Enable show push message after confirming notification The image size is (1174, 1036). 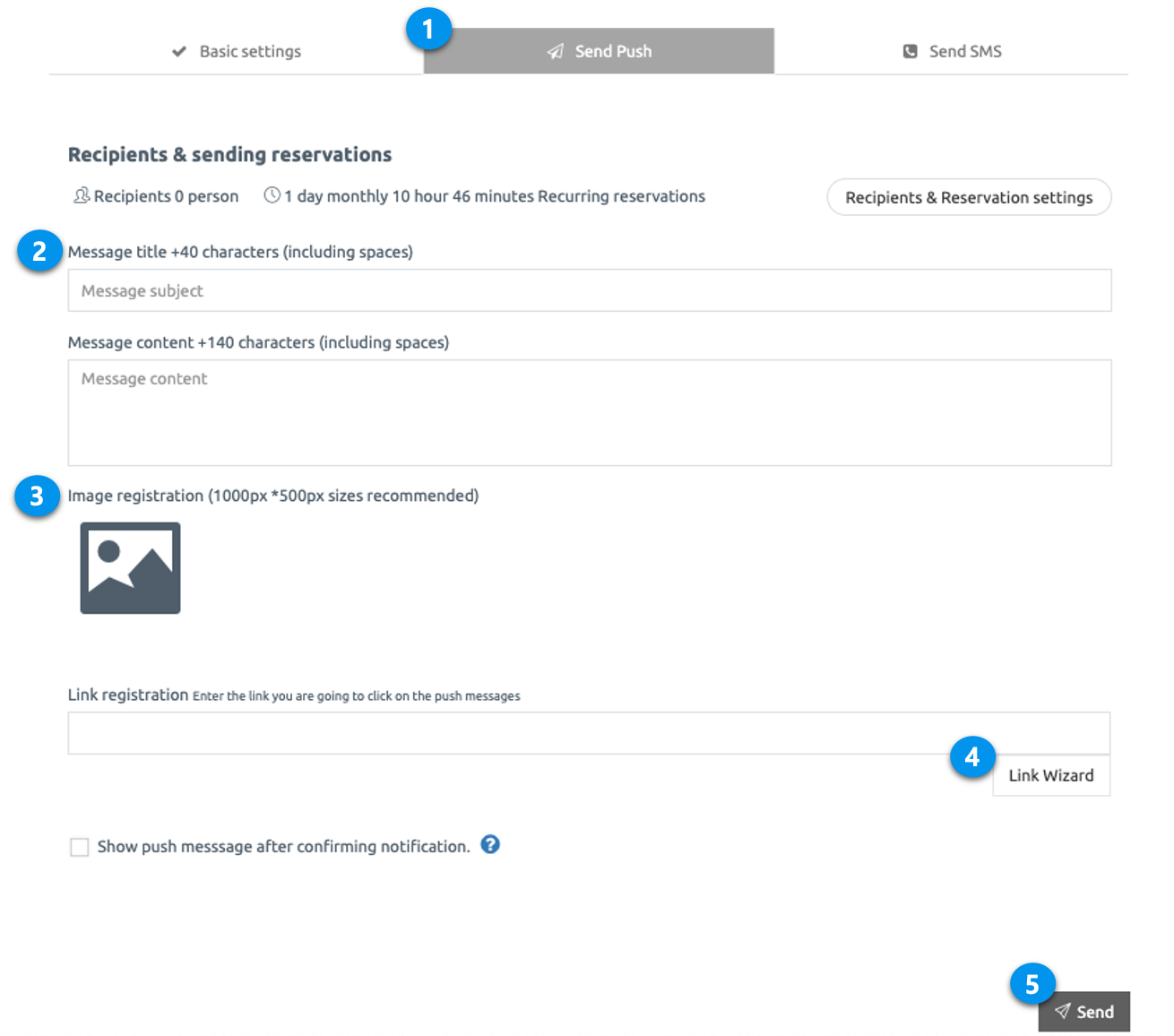pyautogui.click(x=80, y=847)
